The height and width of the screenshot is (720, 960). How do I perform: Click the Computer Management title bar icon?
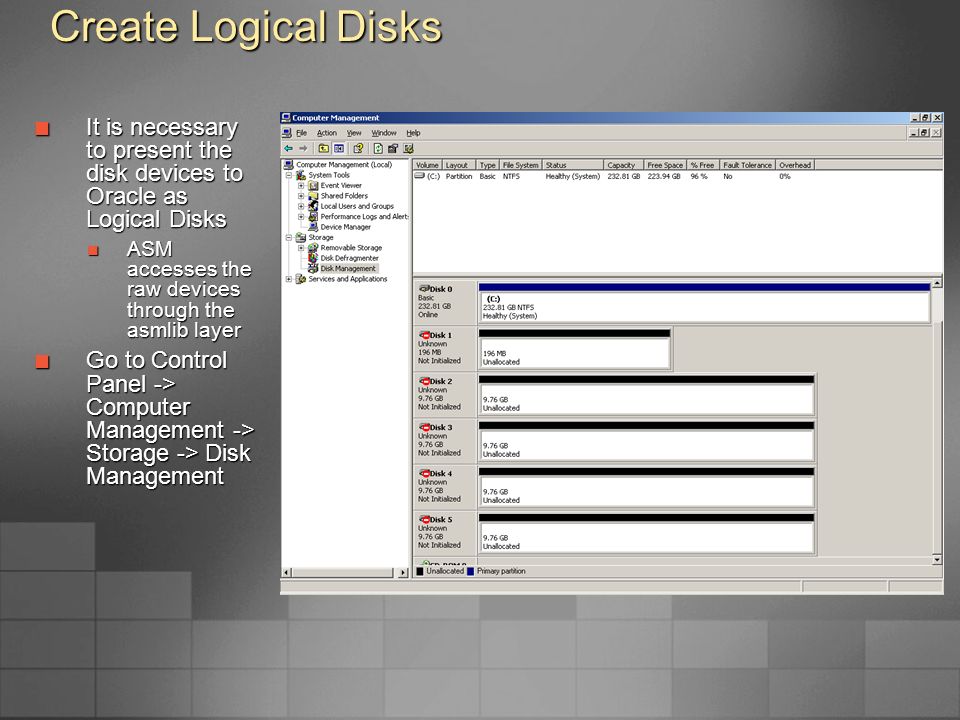point(286,118)
